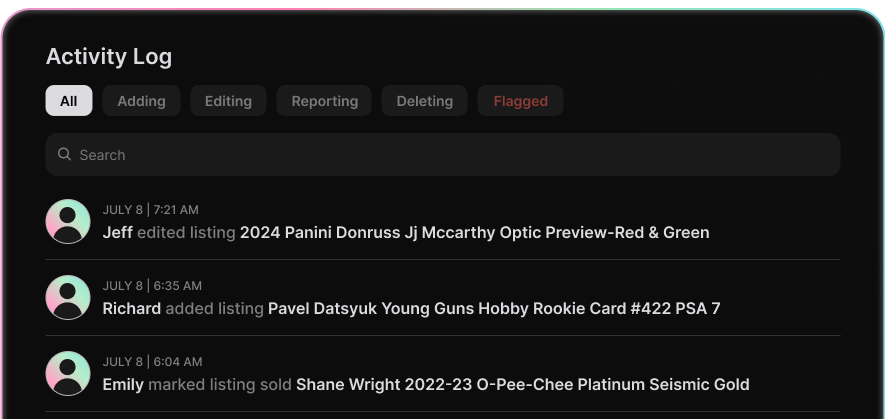Viewport: 885px width, 419px height.
Task: Open 2024 Panini Donruss Jj Mccarthy listing
Action: click(474, 233)
